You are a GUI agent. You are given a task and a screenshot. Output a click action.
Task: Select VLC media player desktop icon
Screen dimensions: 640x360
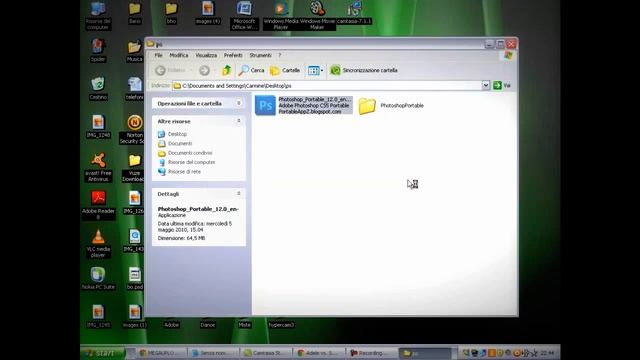point(98,243)
